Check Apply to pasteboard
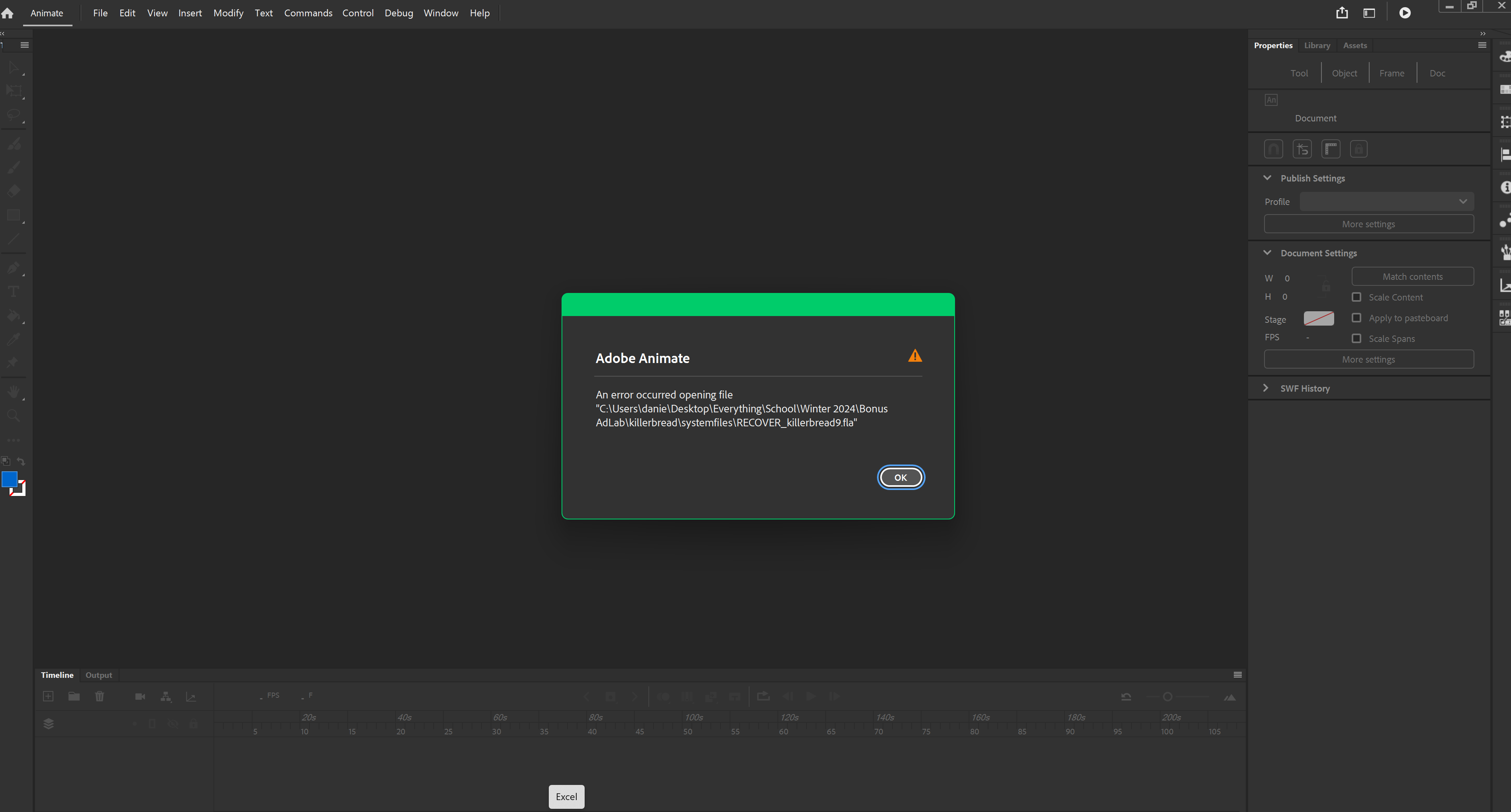The width and height of the screenshot is (1511, 812). point(1356,318)
